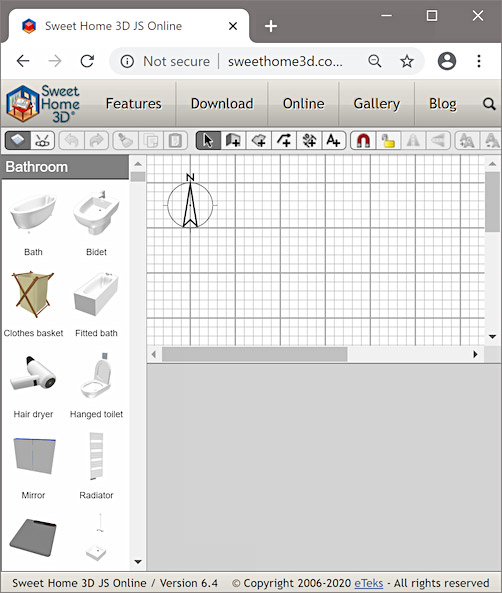The height and width of the screenshot is (593, 502).
Task: Select the Bath furniture item
Action: [33, 223]
